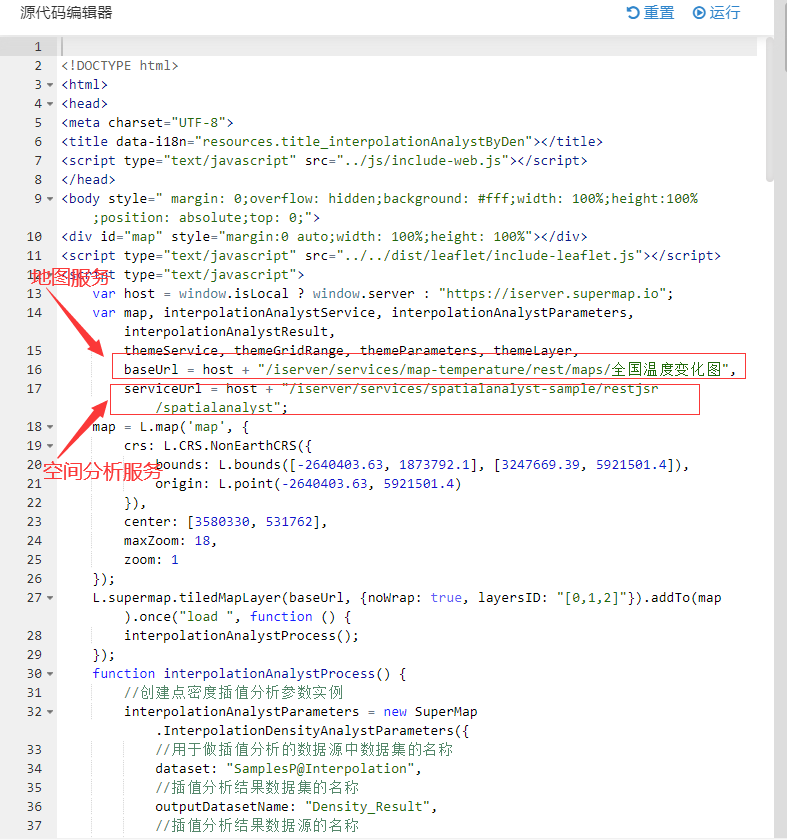Click the <!DOCTYPE html> text

119,66
